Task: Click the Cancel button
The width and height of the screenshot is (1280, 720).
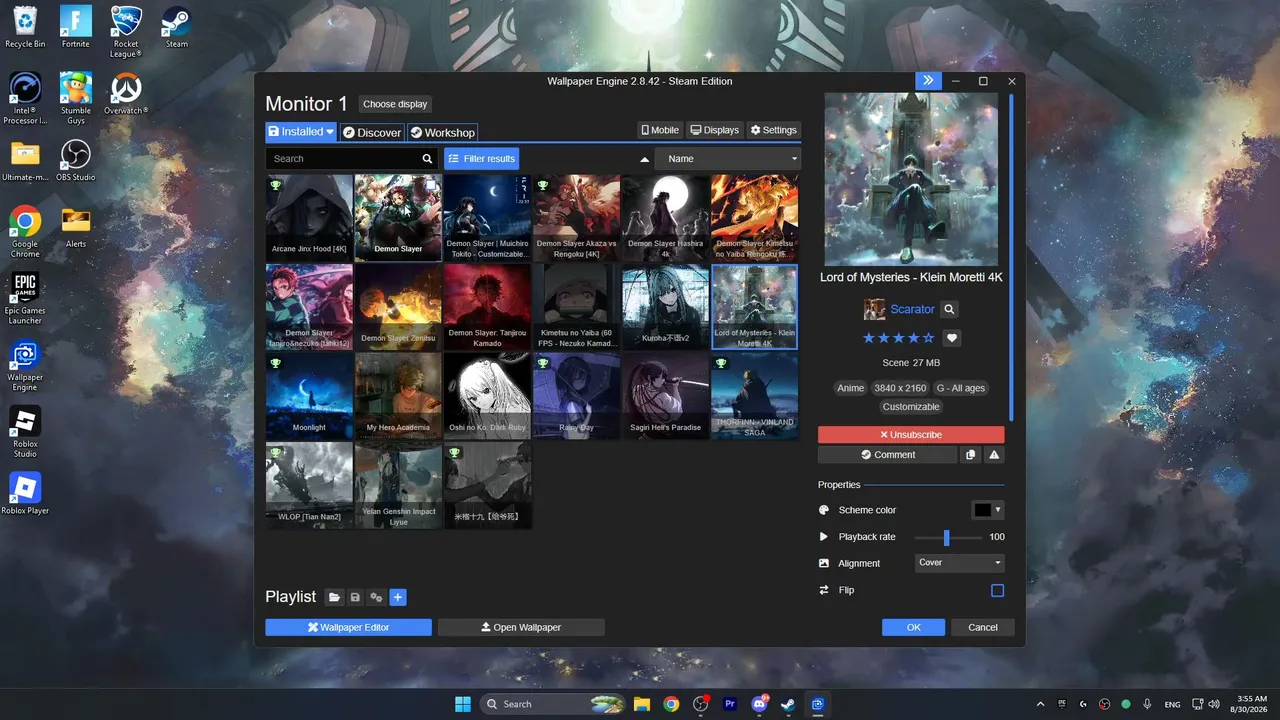Action: click(x=983, y=627)
